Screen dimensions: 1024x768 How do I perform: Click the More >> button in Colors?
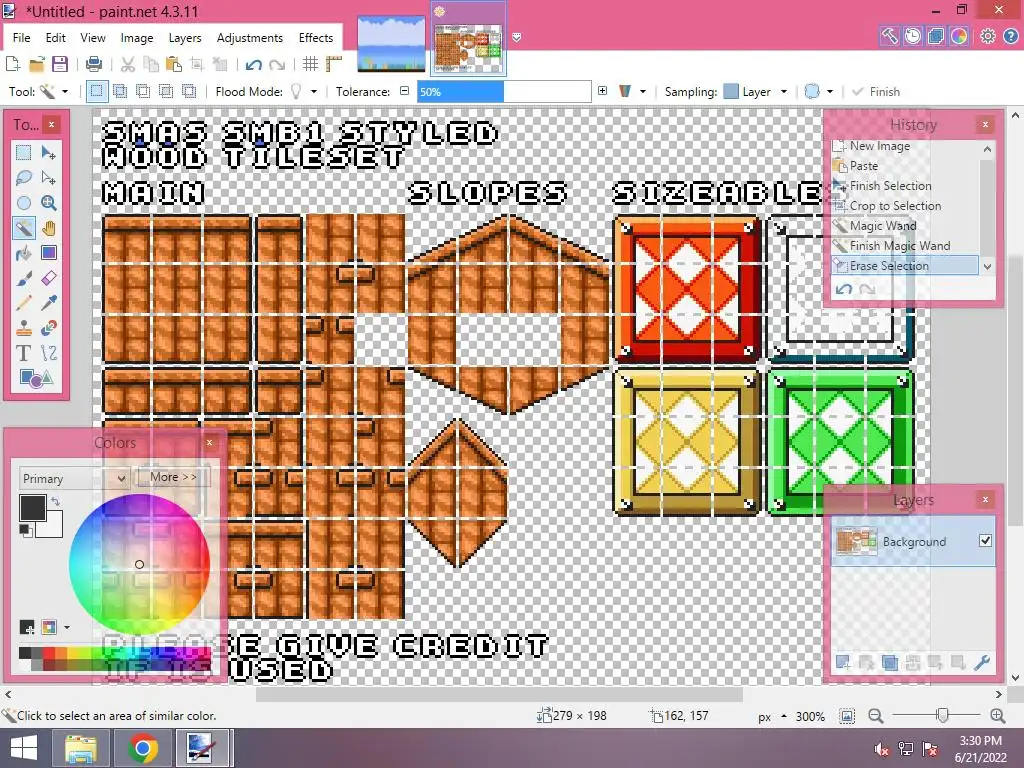pyautogui.click(x=173, y=477)
